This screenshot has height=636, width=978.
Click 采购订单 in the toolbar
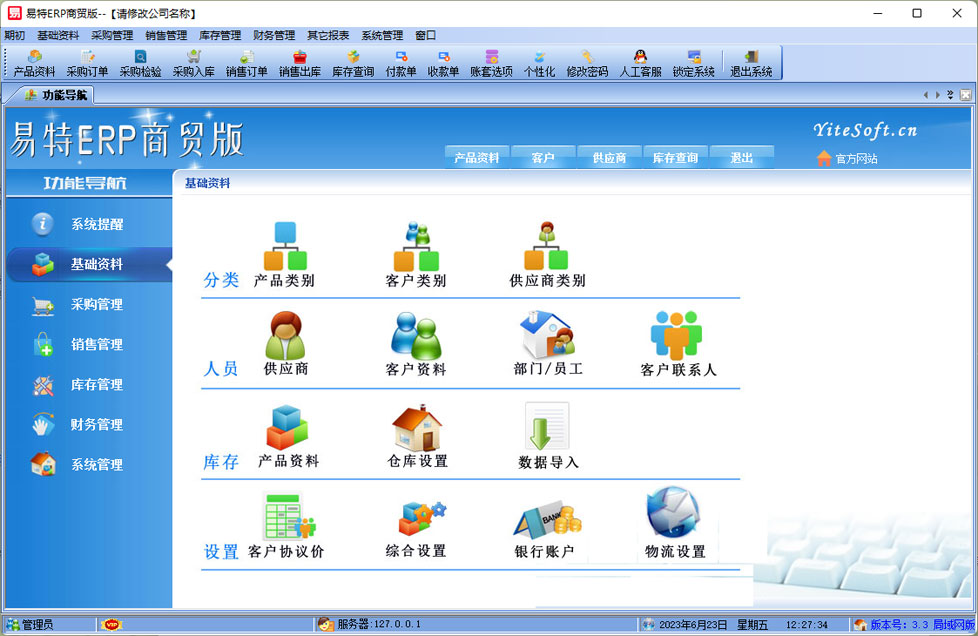click(x=87, y=64)
